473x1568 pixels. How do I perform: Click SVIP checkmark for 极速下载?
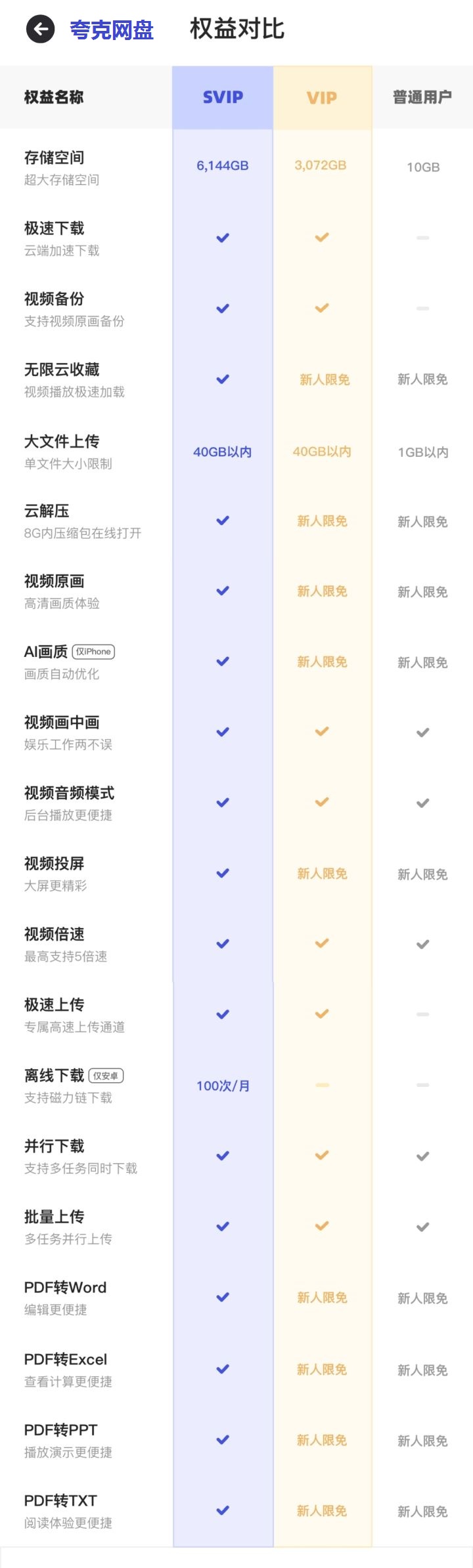(223, 238)
